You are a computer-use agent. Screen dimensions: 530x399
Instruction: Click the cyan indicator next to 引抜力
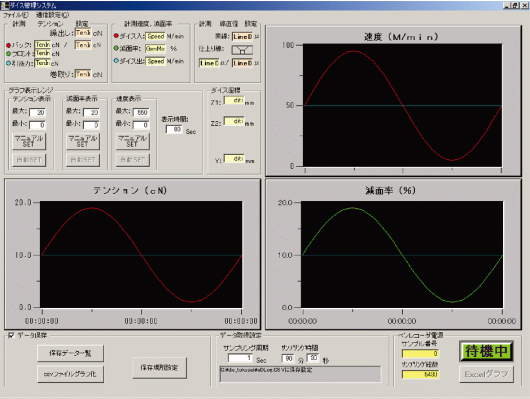point(9,63)
